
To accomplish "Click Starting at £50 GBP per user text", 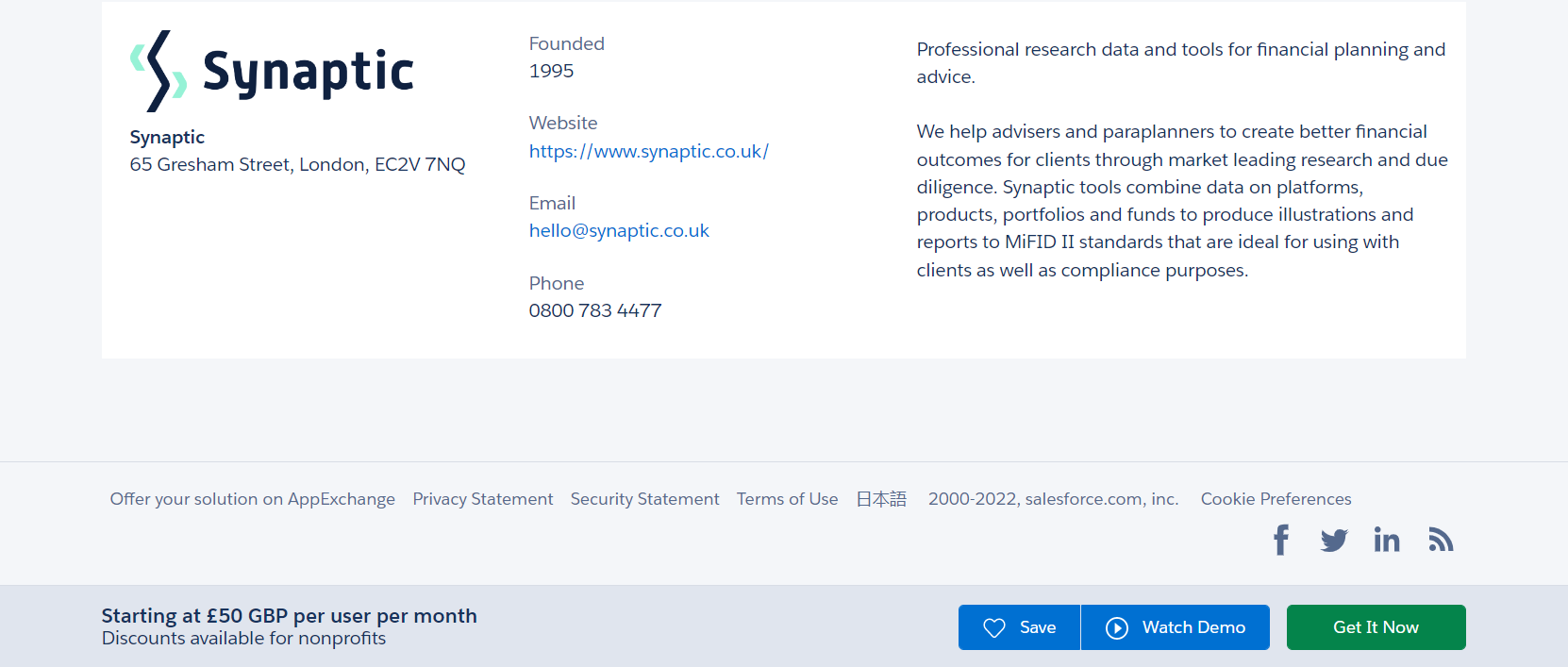I will [290, 616].
